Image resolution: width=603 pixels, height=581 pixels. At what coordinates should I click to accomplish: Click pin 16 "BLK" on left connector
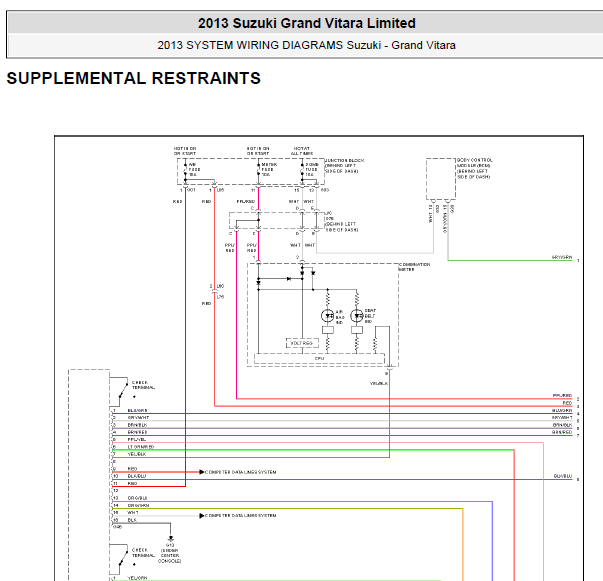coord(132,520)
